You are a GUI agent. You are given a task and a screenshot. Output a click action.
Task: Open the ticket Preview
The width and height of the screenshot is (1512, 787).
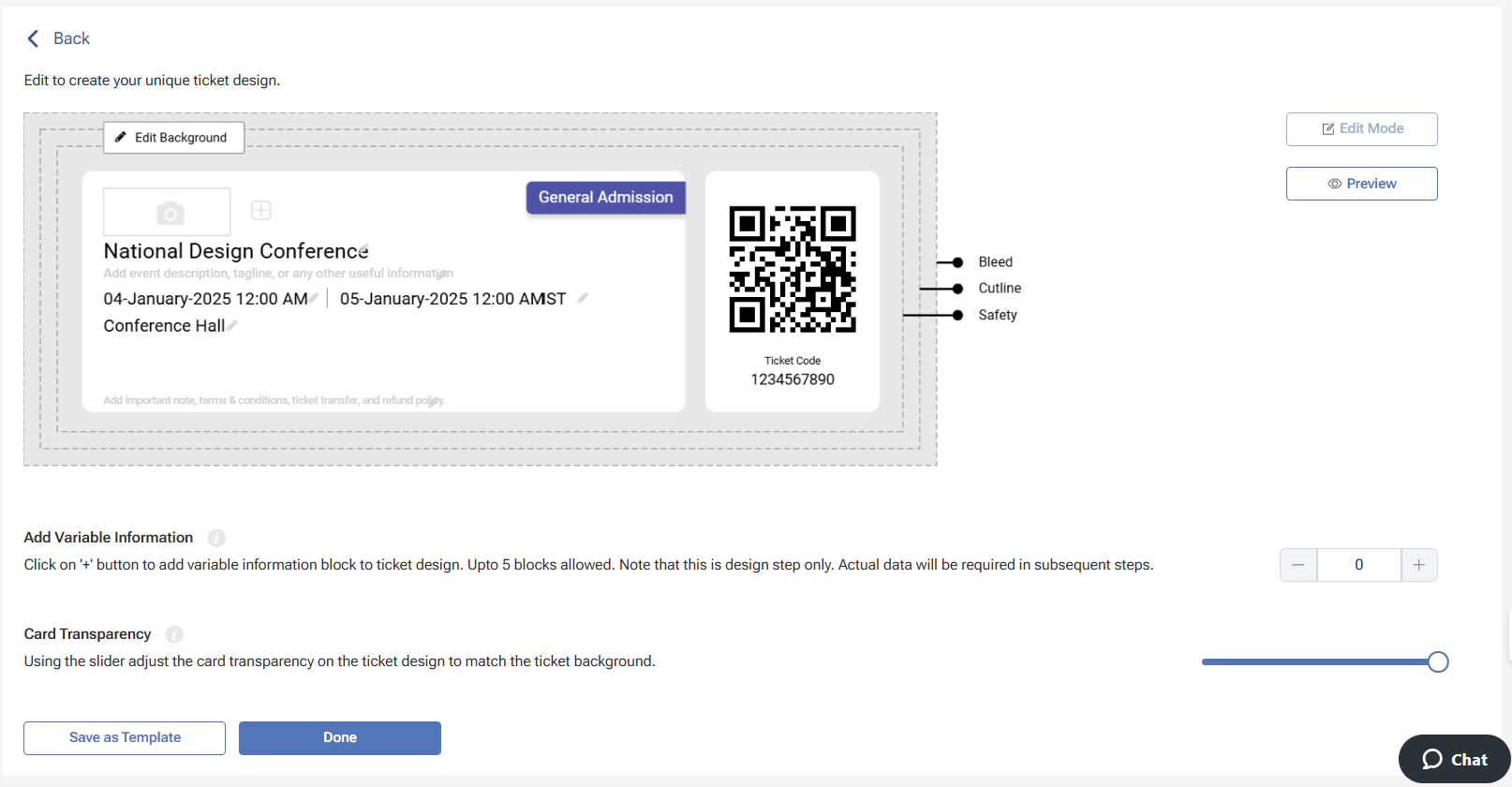[1361, 184]
